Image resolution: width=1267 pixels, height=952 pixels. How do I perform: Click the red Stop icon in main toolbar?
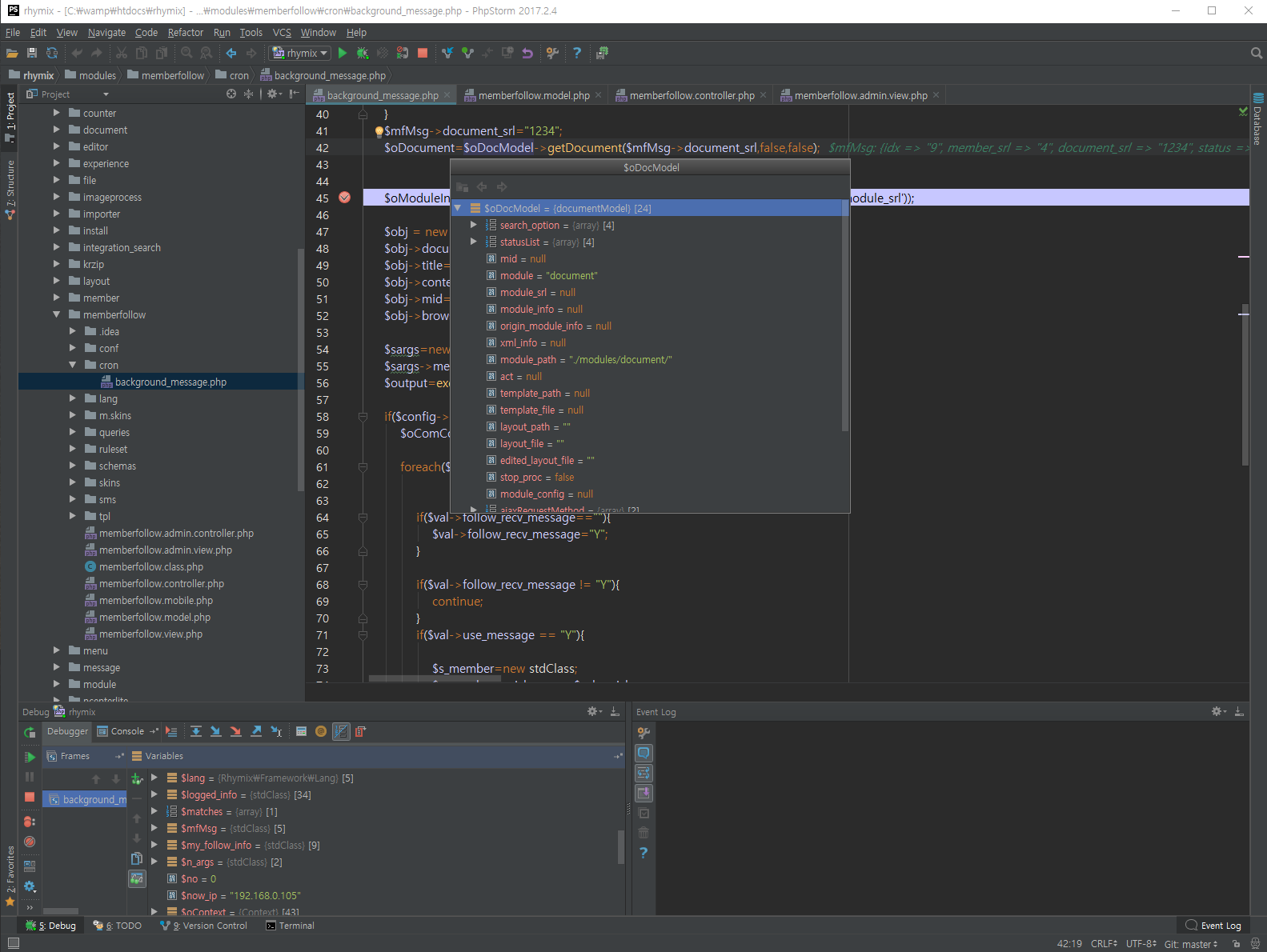click(423, 53)
